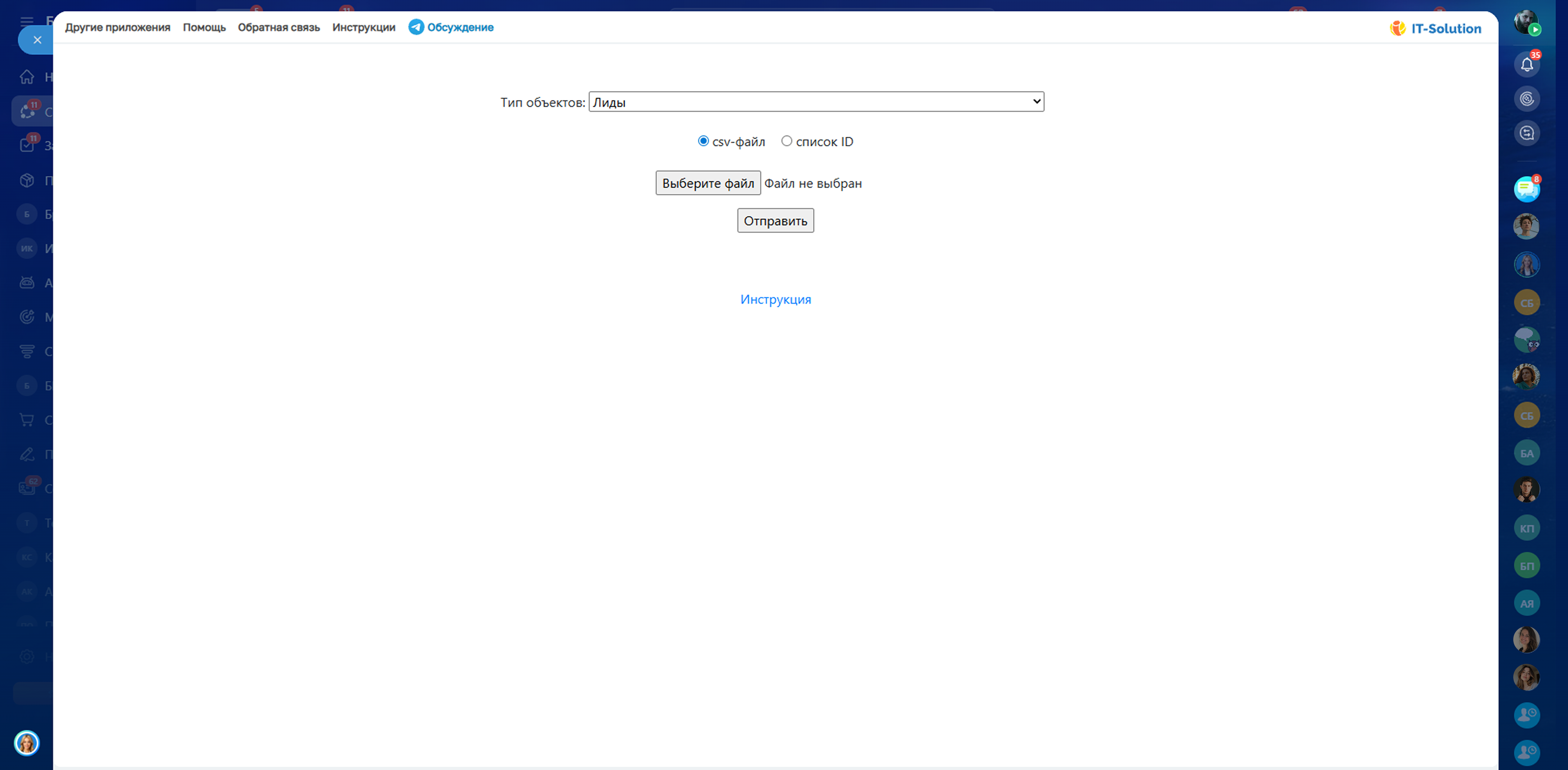This screenshot has height=770, width=1568.
Task: Click the chat arrows icon in right sidebar
Action: tap(1526, 134)
